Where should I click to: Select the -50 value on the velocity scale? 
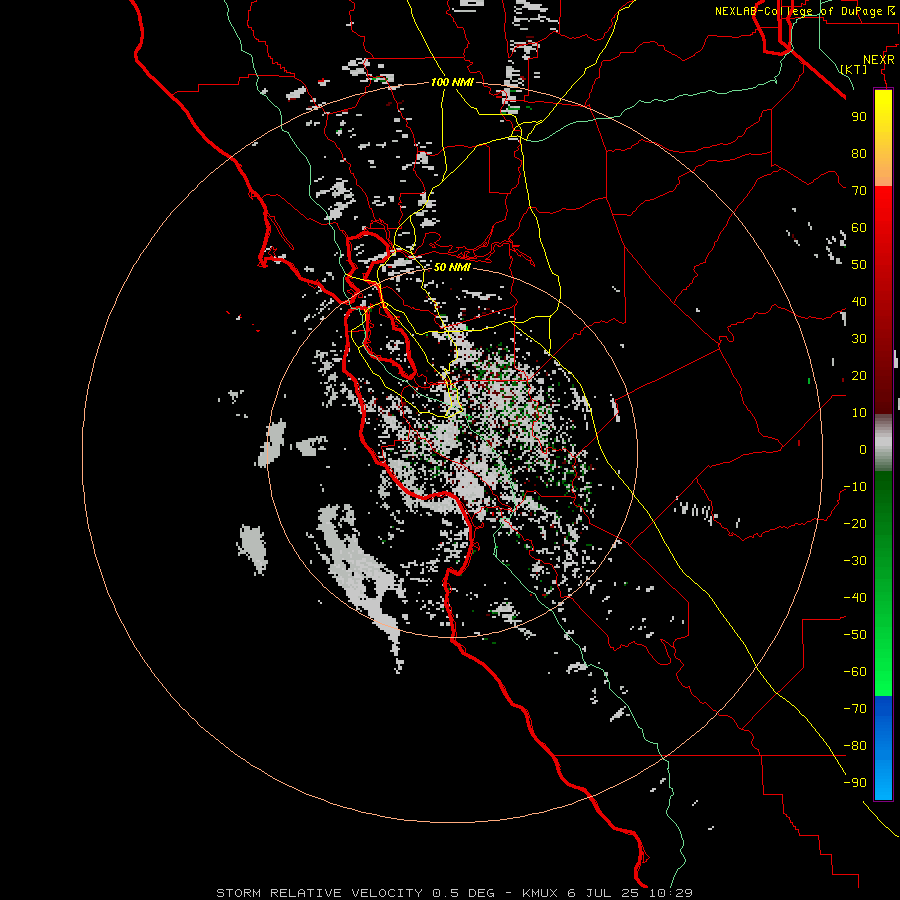pyautogui.click(x=855, y=635)
